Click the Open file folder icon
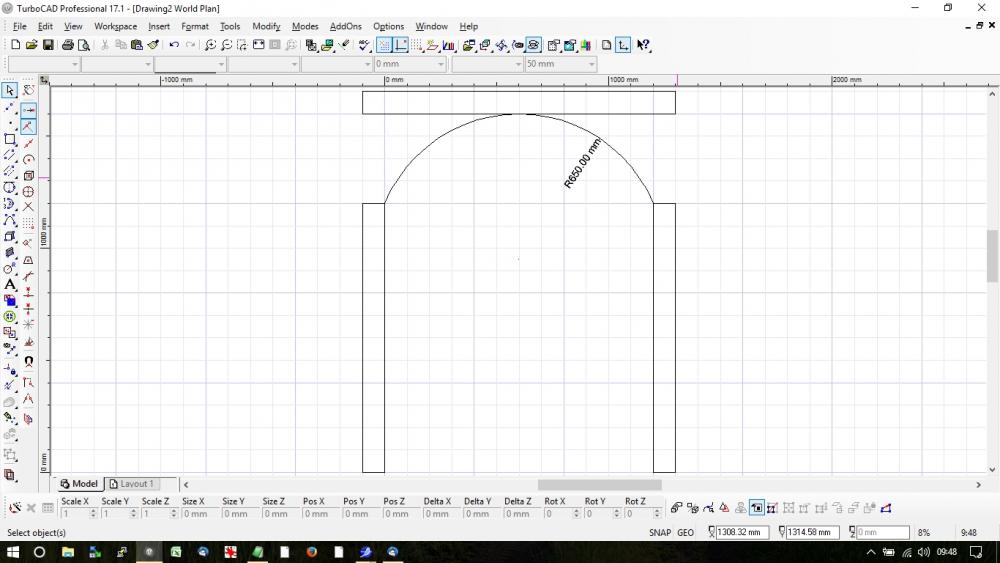The image size is (1000, 563). click(31, 45)
